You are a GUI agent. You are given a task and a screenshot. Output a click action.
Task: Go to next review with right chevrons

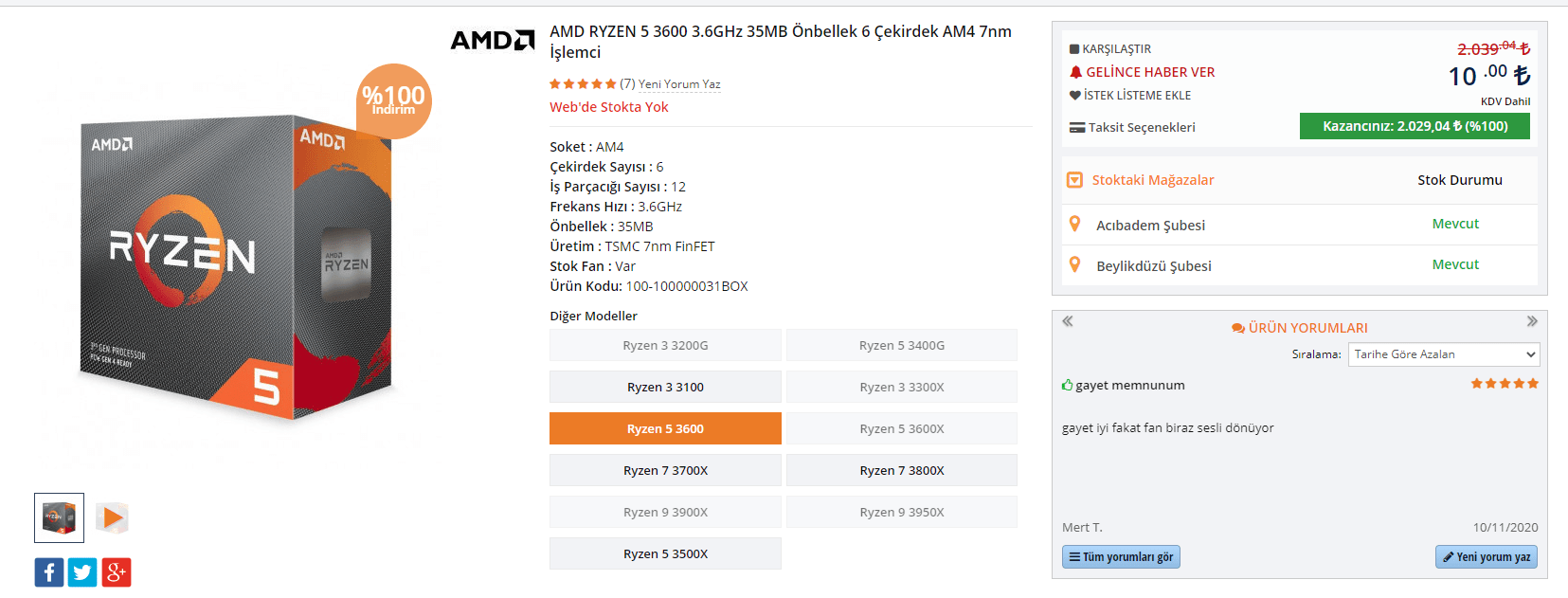[x=1532, y=321]
